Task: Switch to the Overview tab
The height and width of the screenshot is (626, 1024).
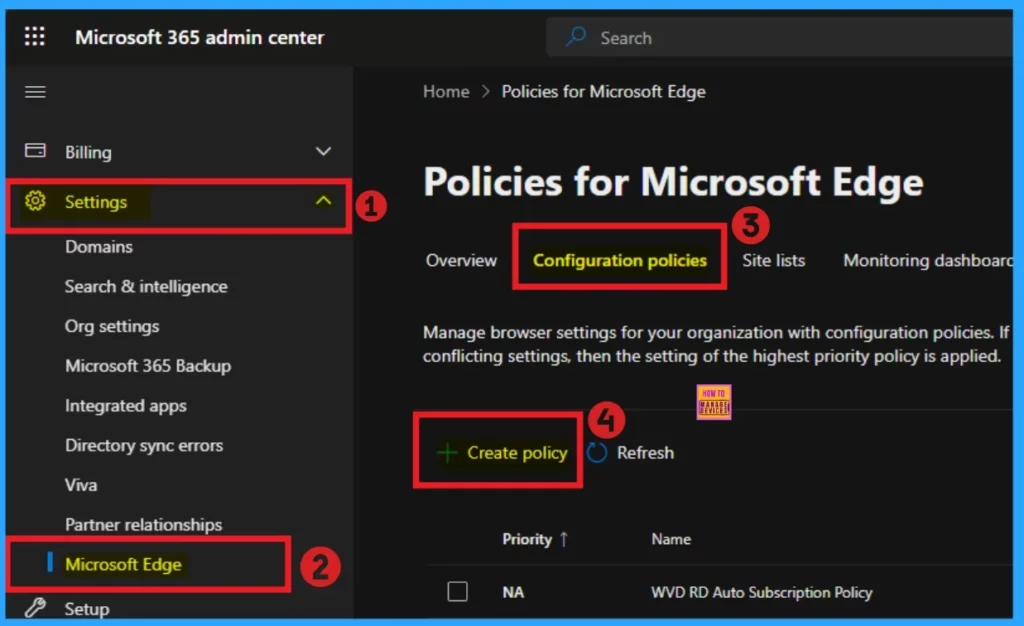Action: pos(461,260)
